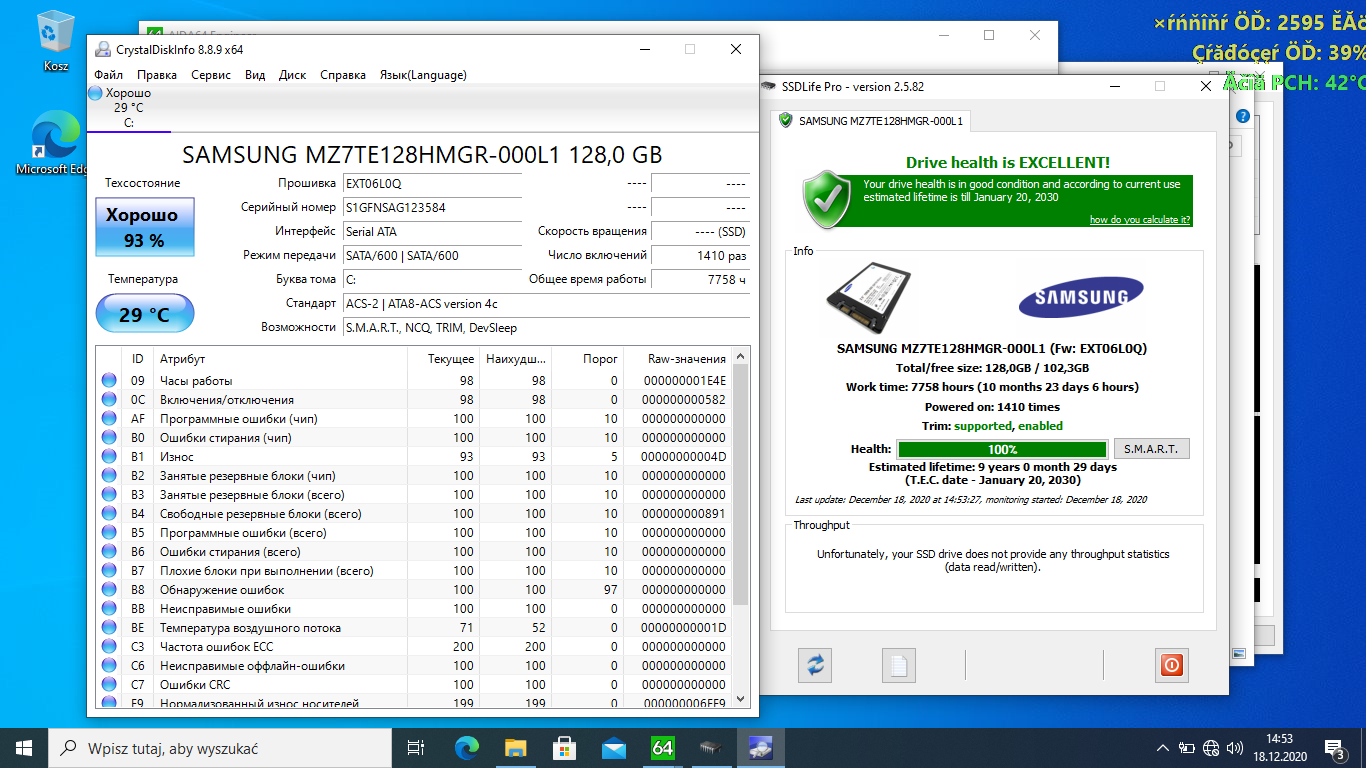This screenshot has height=768, width=1366.
Task: Click the Samsung logo in SSDLife
Action: (x=1080, y=297)
